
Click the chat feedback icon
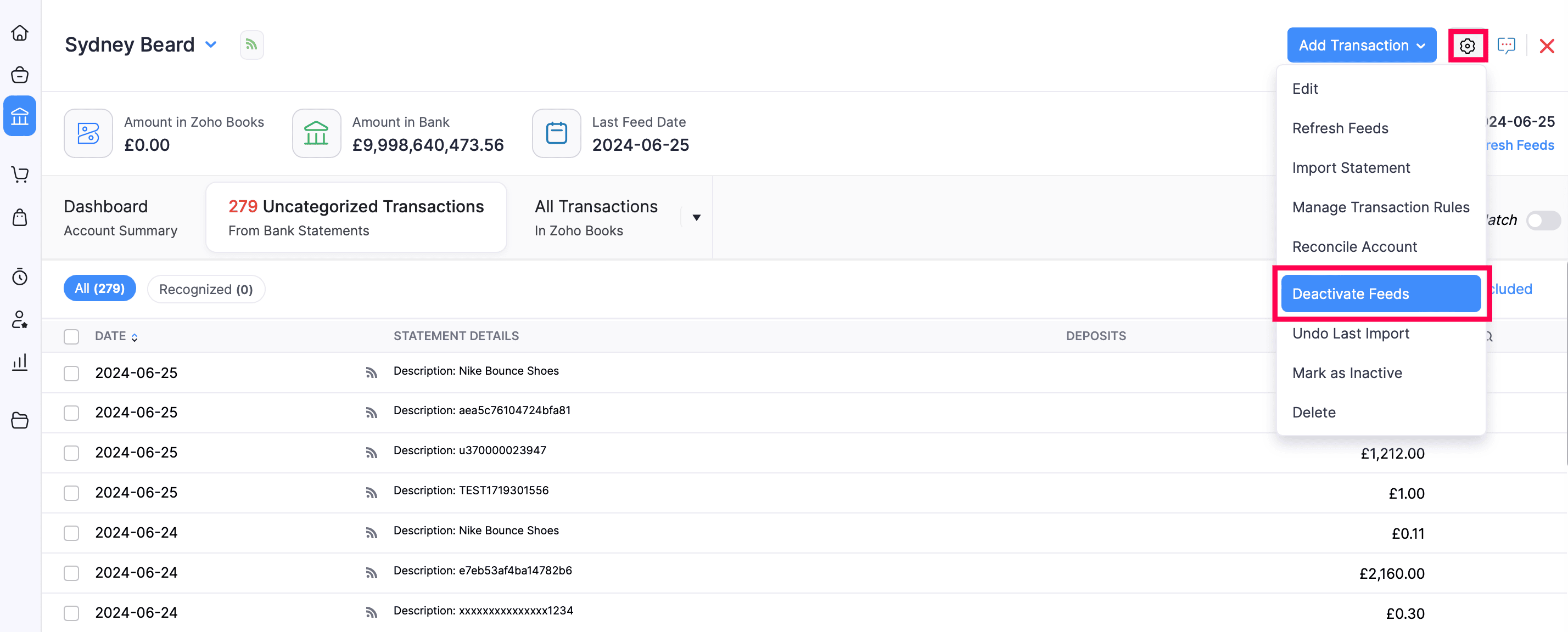click(1506, 46)
